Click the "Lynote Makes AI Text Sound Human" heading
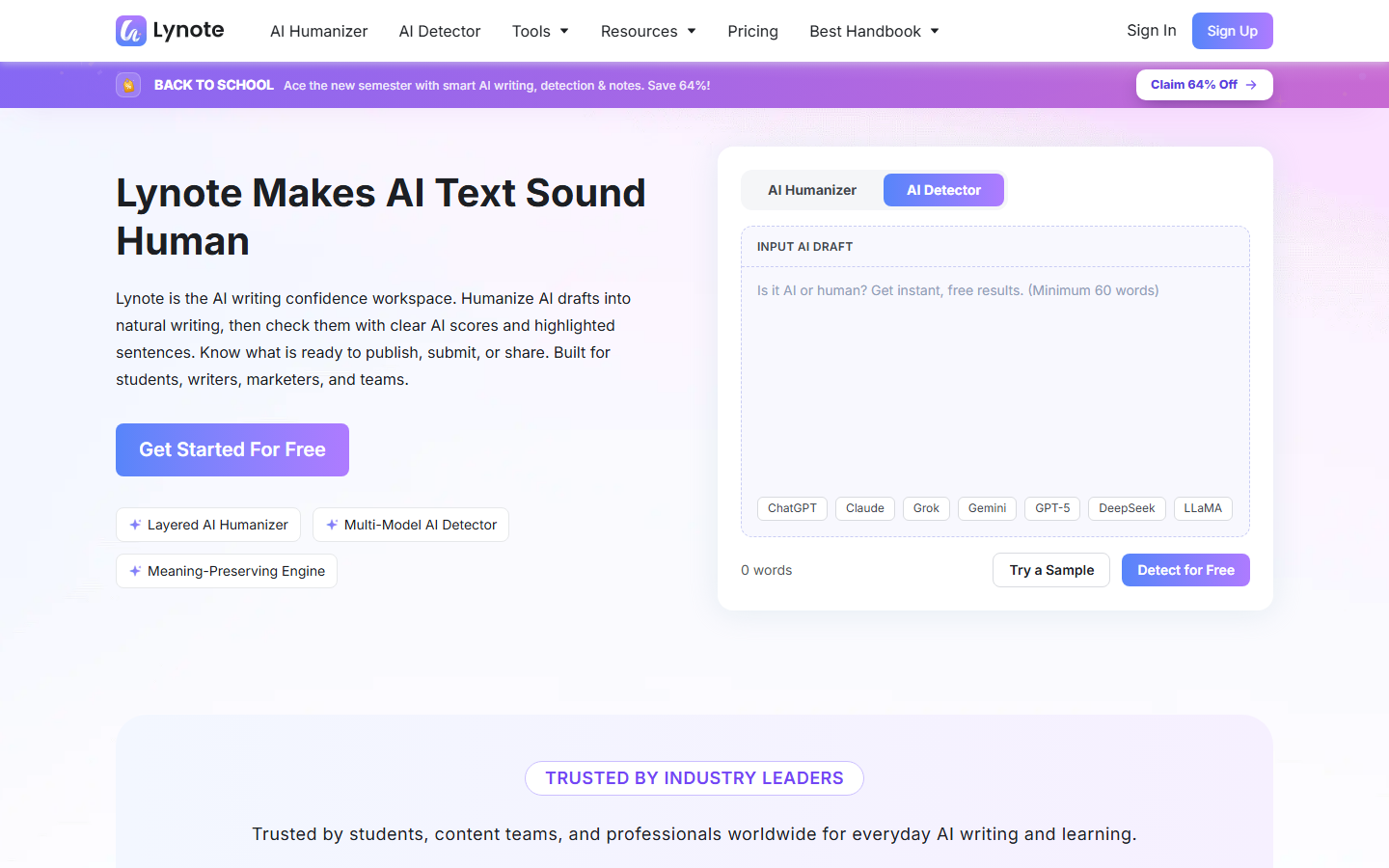This screenshot has width=1389, height=868. [381, 217]
